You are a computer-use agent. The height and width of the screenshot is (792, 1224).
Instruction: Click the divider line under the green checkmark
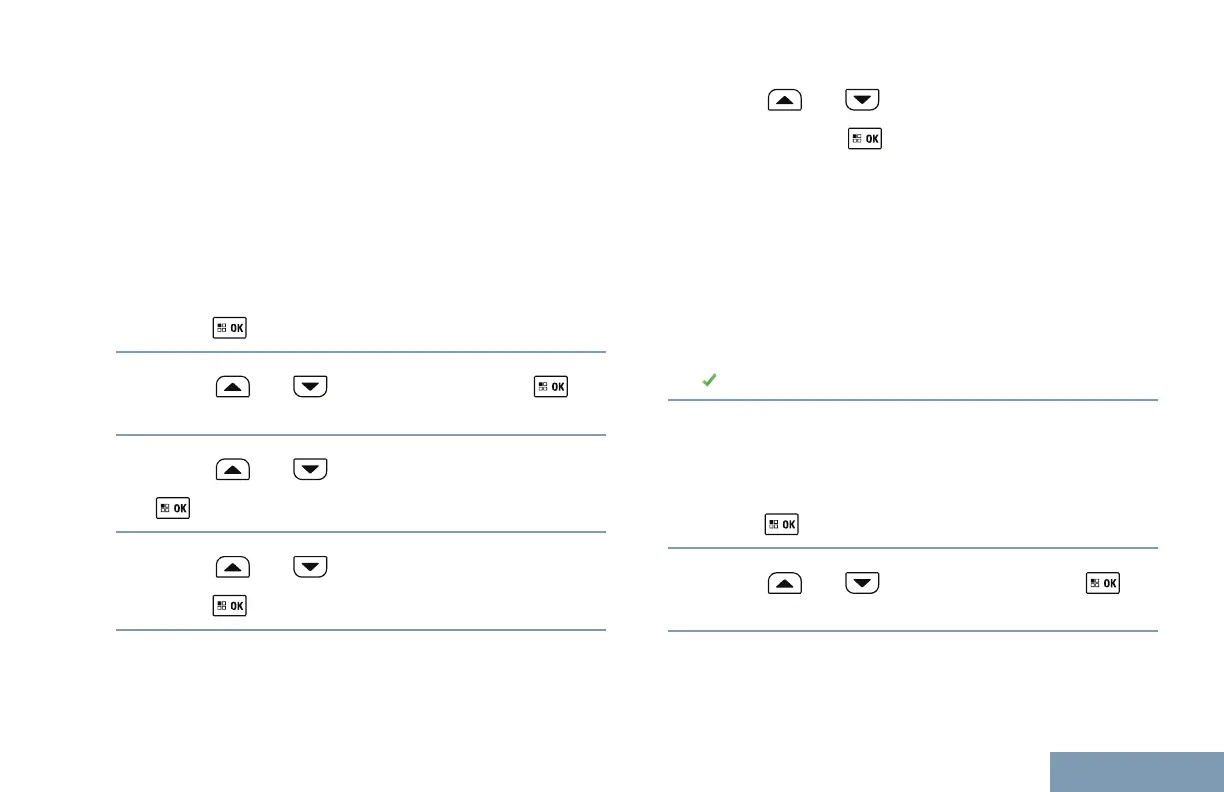pyautogui.click(x=913, y=400)
